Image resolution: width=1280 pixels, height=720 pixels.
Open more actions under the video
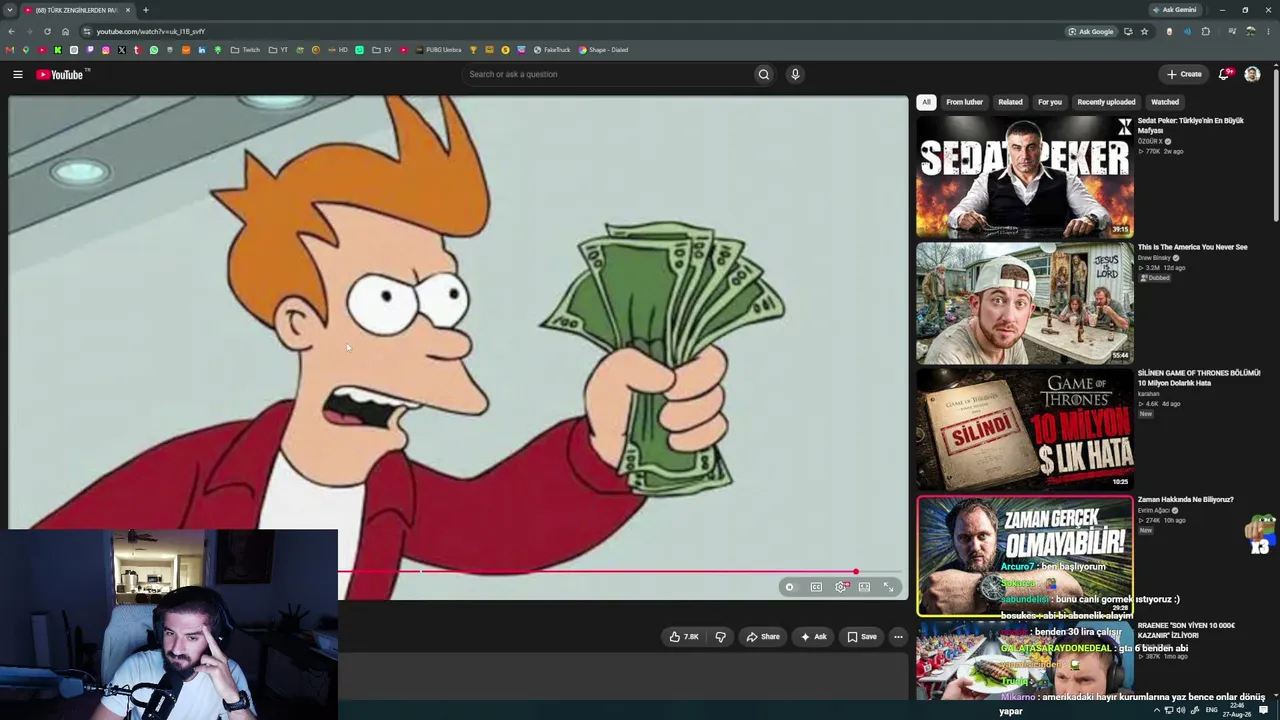tap(898, 637)
